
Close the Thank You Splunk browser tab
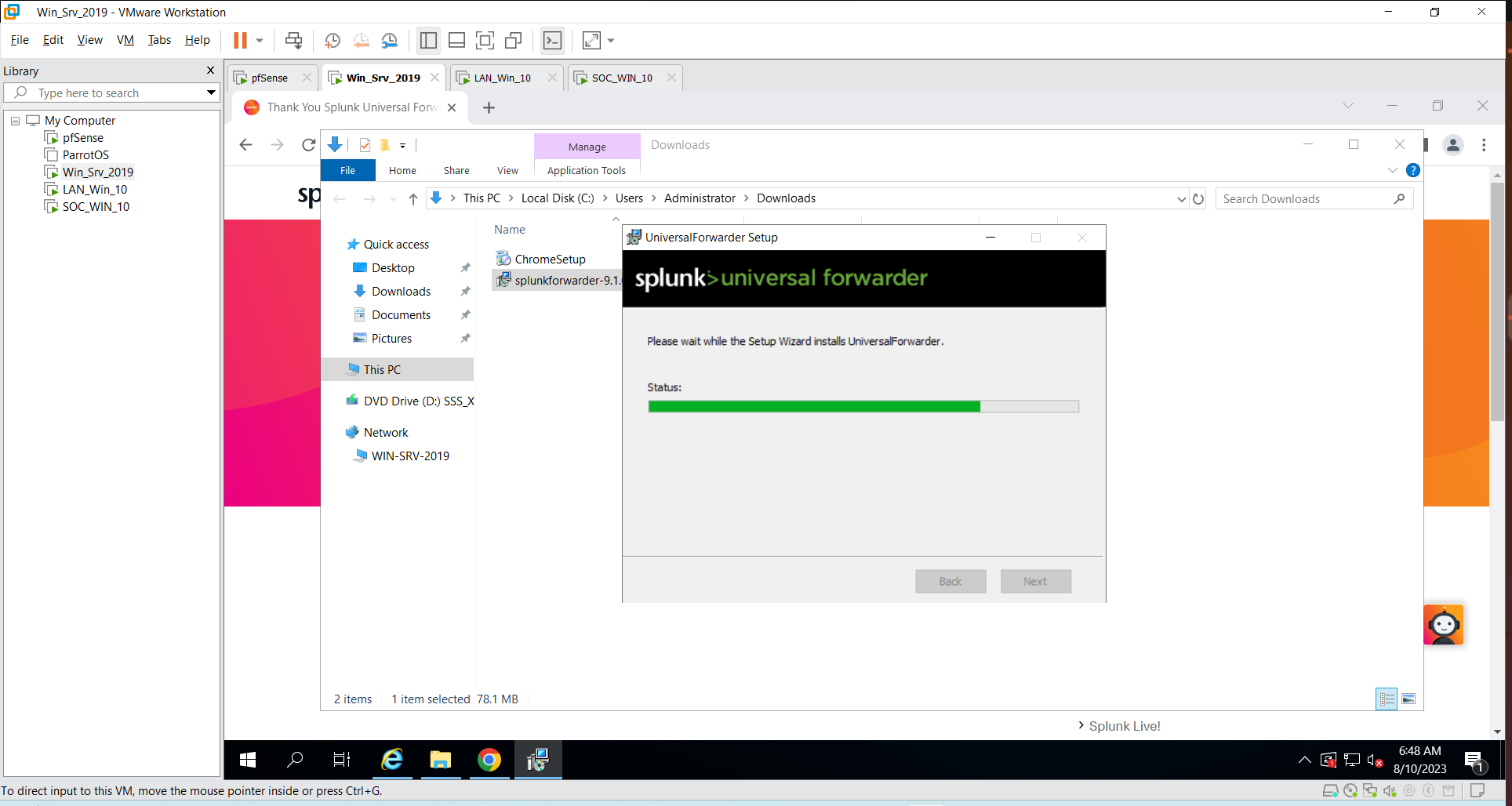(x=452, y=107)
